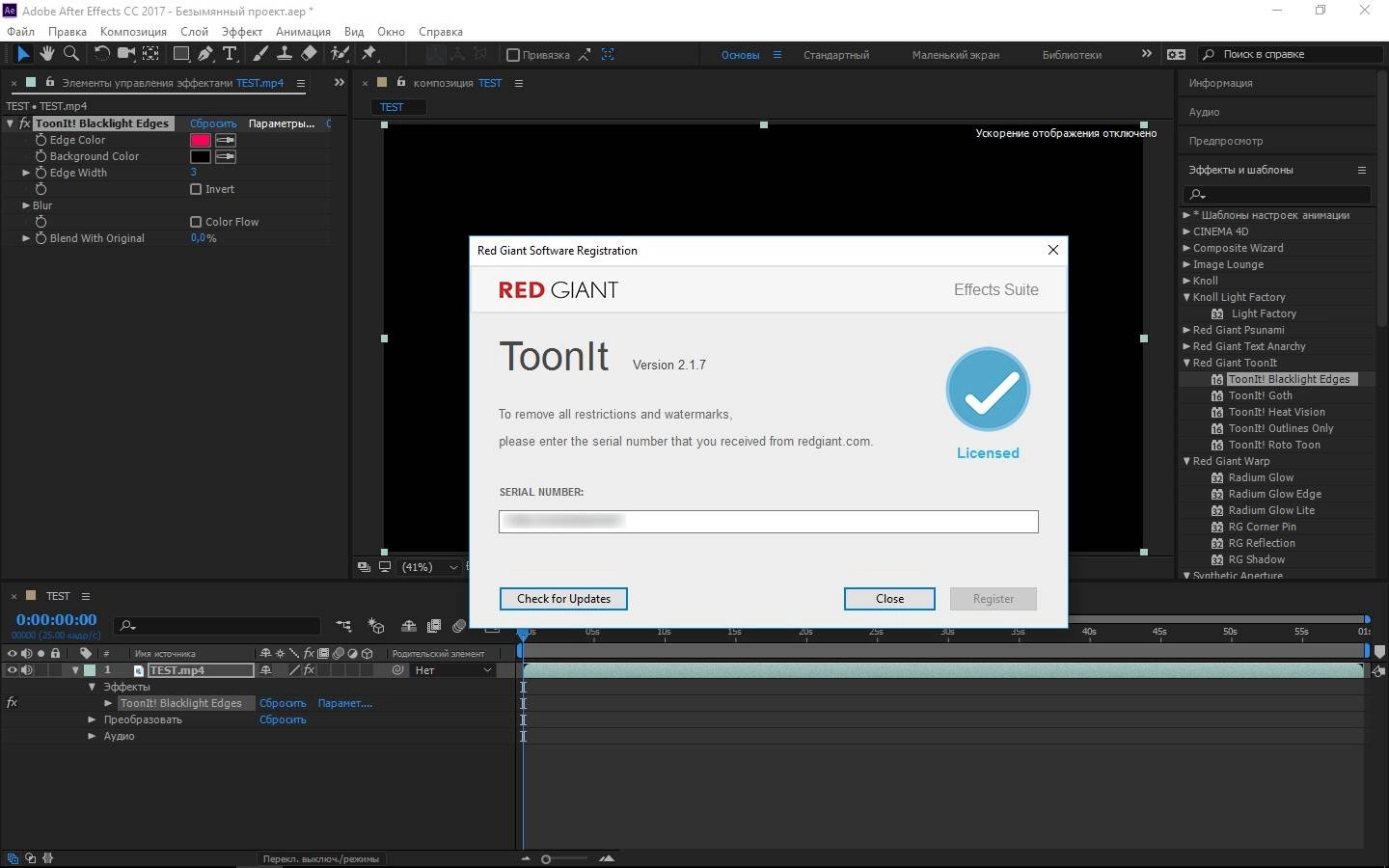Open the effect controls panel menu icon

(x=301, y=83)
